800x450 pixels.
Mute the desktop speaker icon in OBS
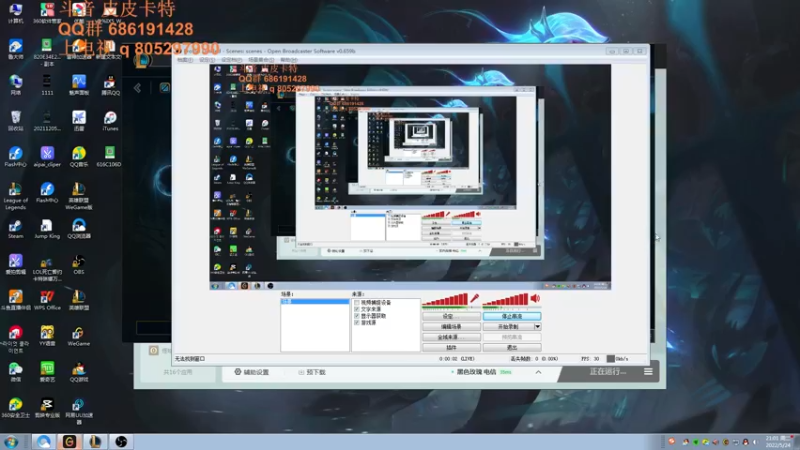535,298
